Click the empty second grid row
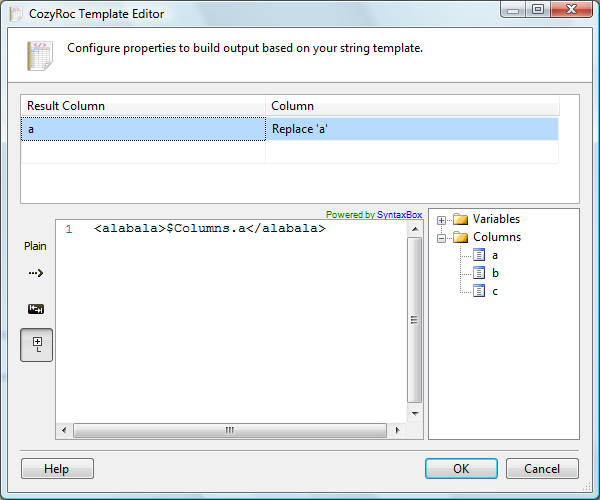 tap(290, 152)
